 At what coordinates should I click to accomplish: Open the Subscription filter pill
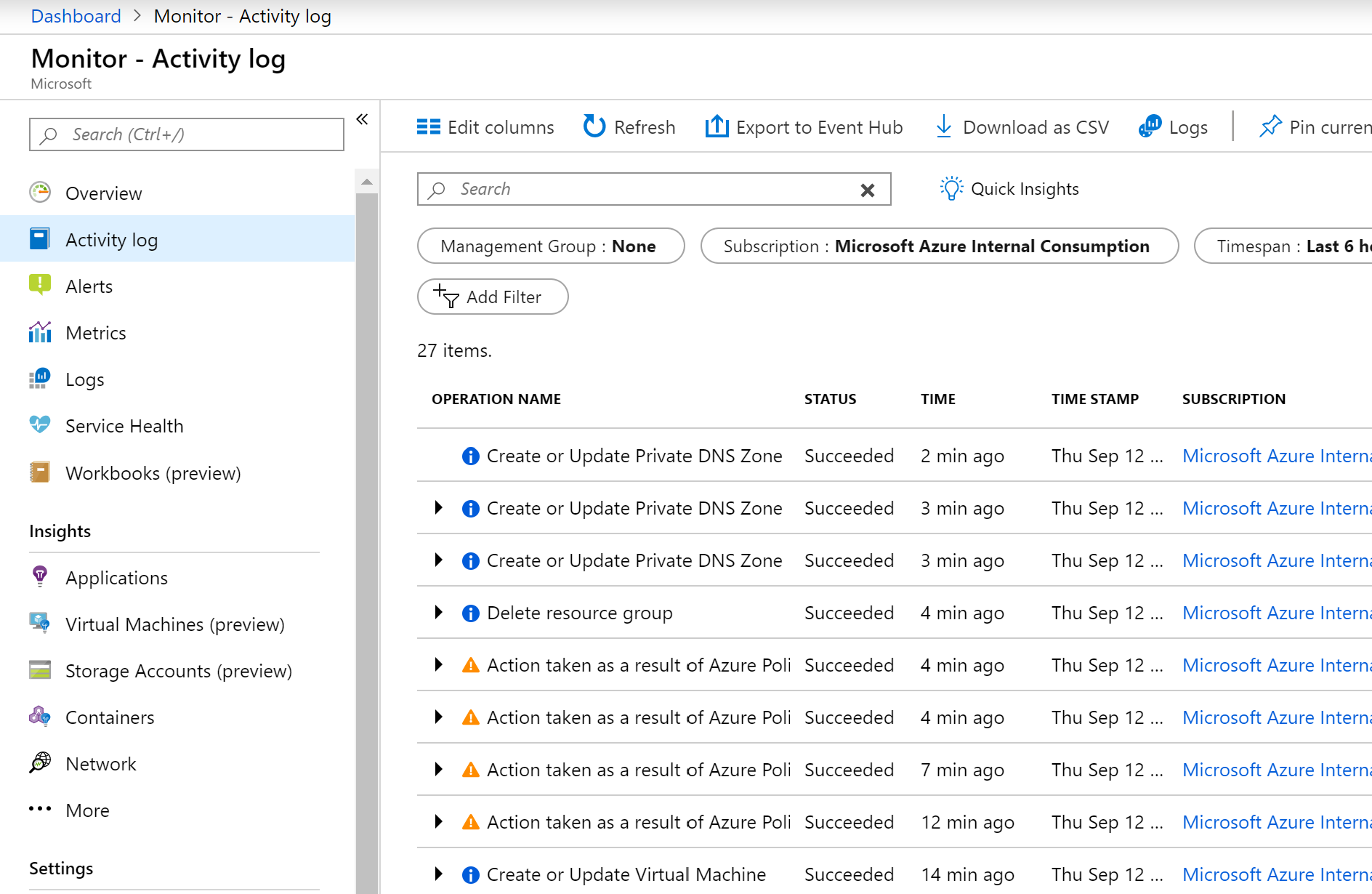939,246
